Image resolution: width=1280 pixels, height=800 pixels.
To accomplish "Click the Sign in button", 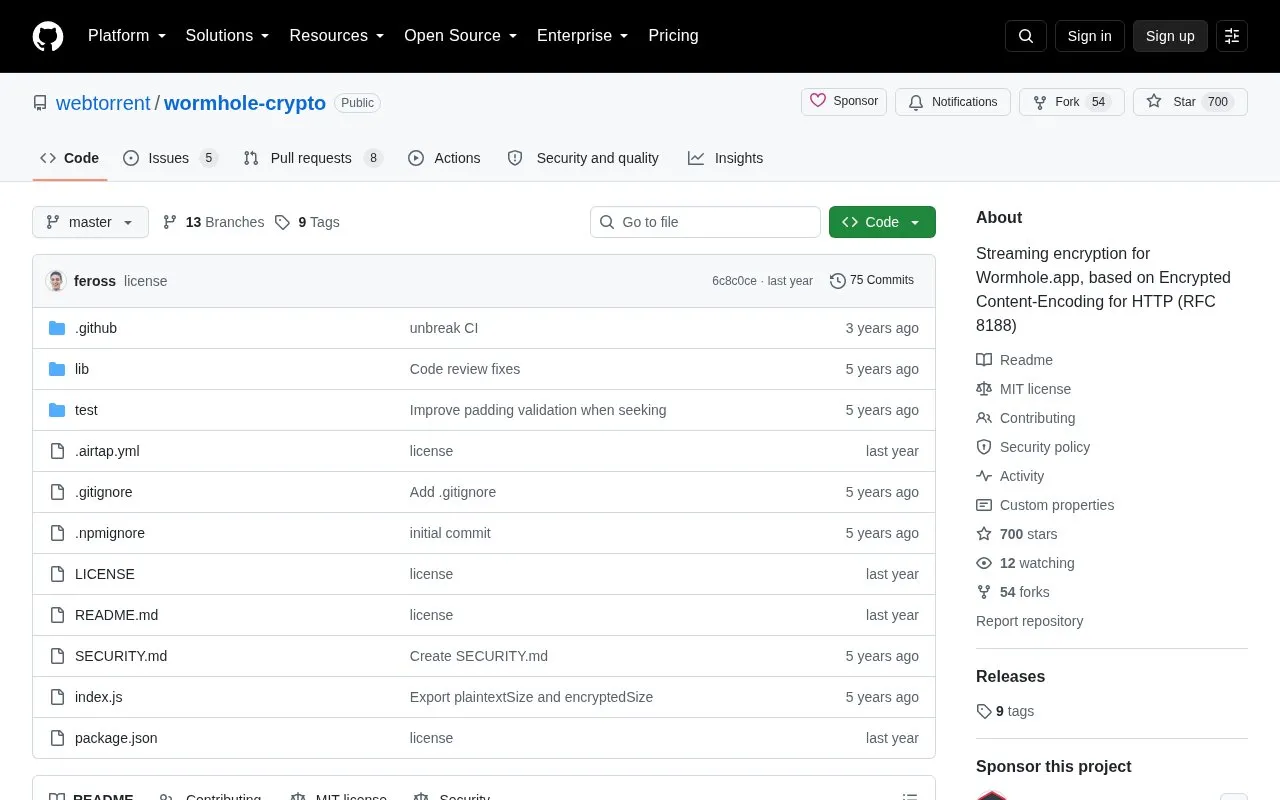I will [x=1089, y=36].
